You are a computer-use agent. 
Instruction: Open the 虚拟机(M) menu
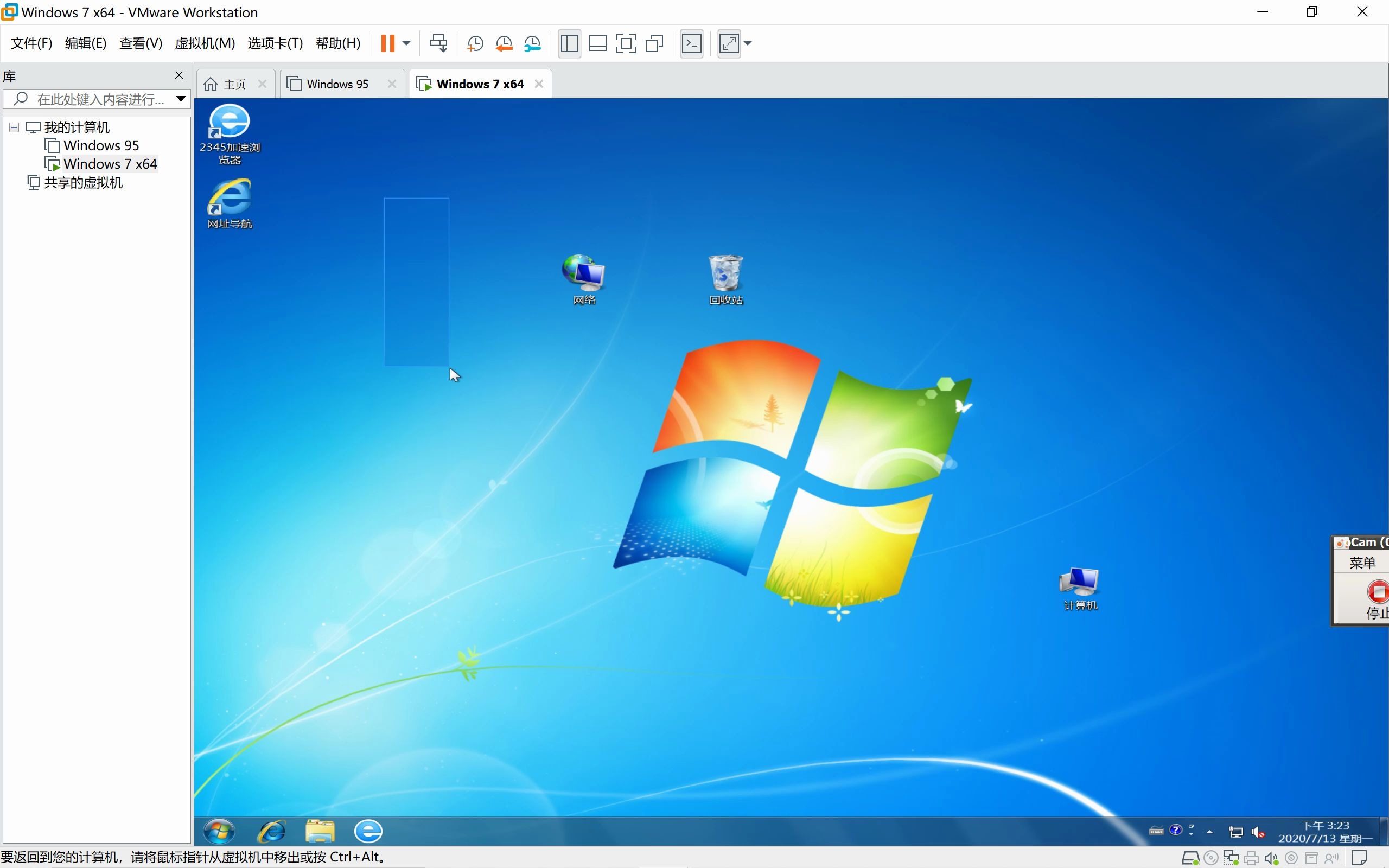tap(205, 43)
